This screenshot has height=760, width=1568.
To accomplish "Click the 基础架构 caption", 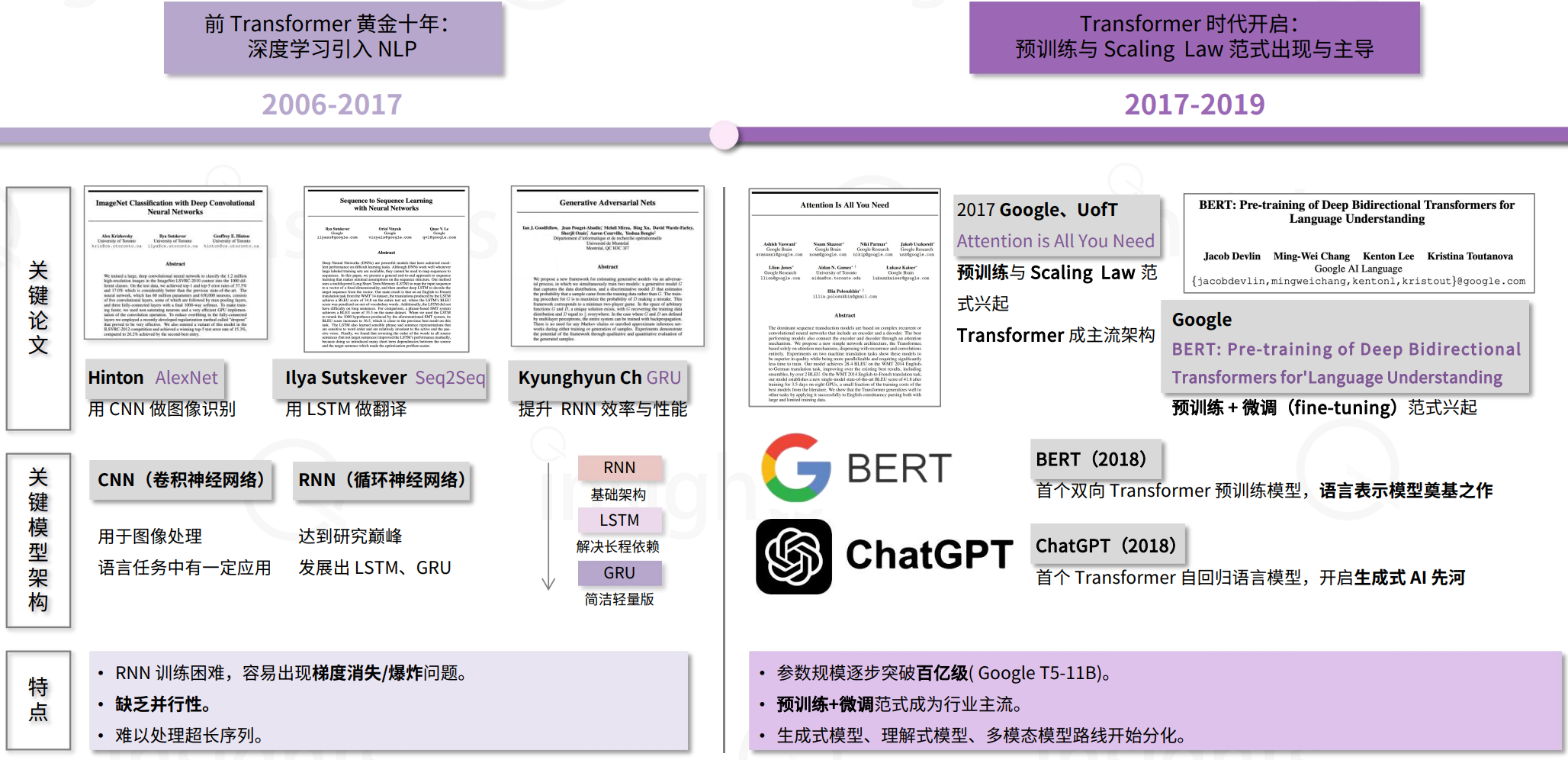I will [x=619, y=494].
